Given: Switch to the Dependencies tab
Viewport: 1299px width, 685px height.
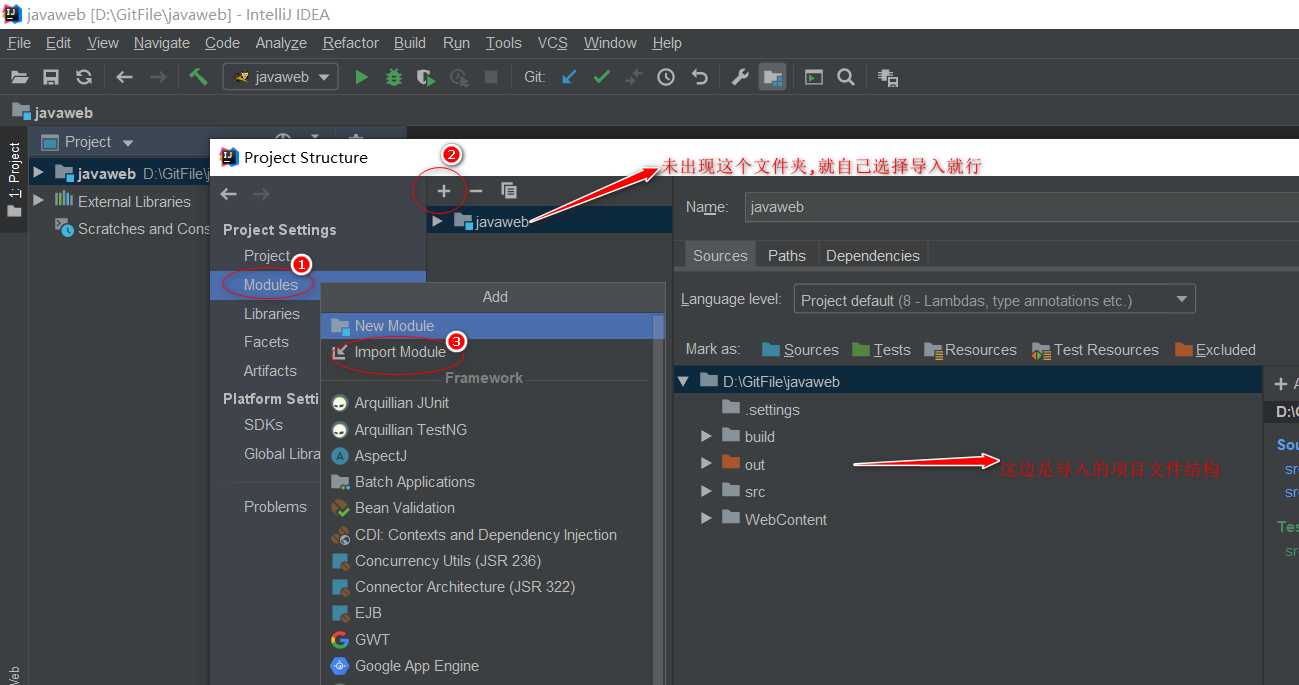Looking at the screenshot, I should 873,255.
